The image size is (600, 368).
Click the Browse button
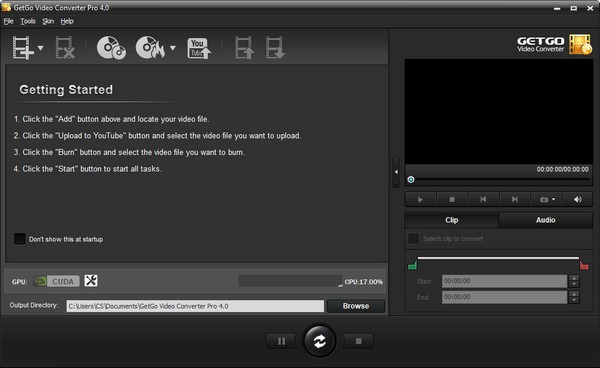[x=356, y=306]
